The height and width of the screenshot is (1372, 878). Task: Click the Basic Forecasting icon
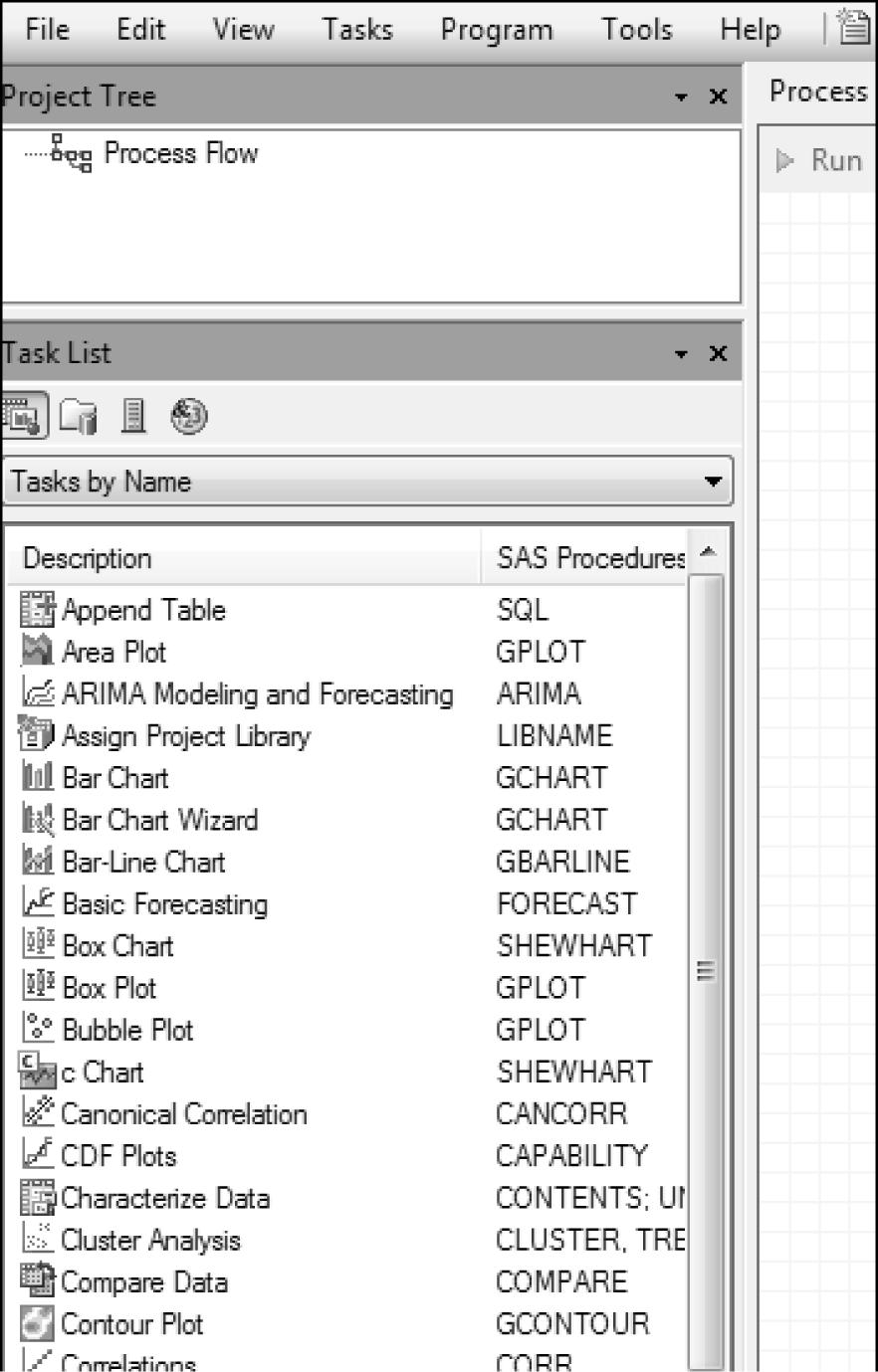(x=38, y=903)
